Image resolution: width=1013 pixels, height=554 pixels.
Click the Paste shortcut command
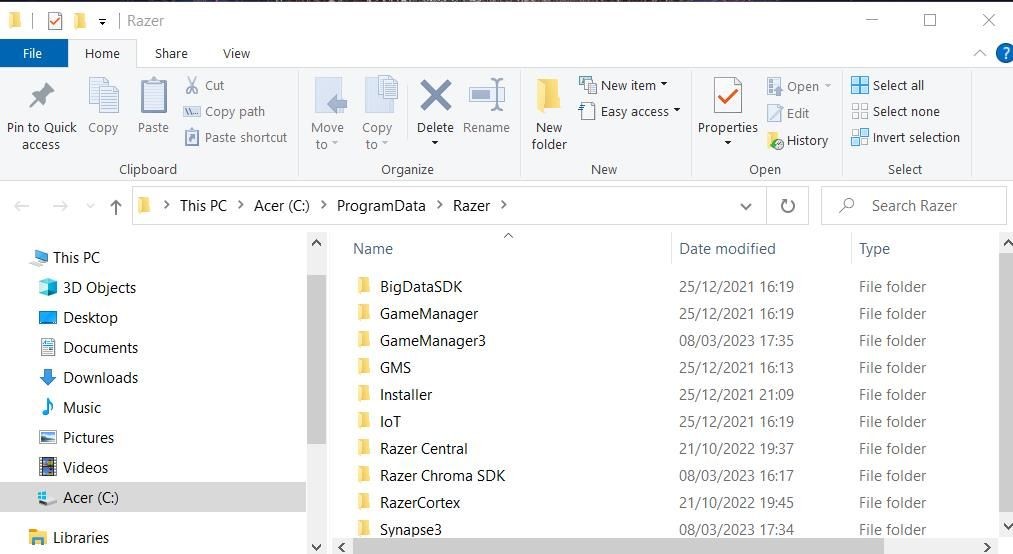tap(236, 138)
